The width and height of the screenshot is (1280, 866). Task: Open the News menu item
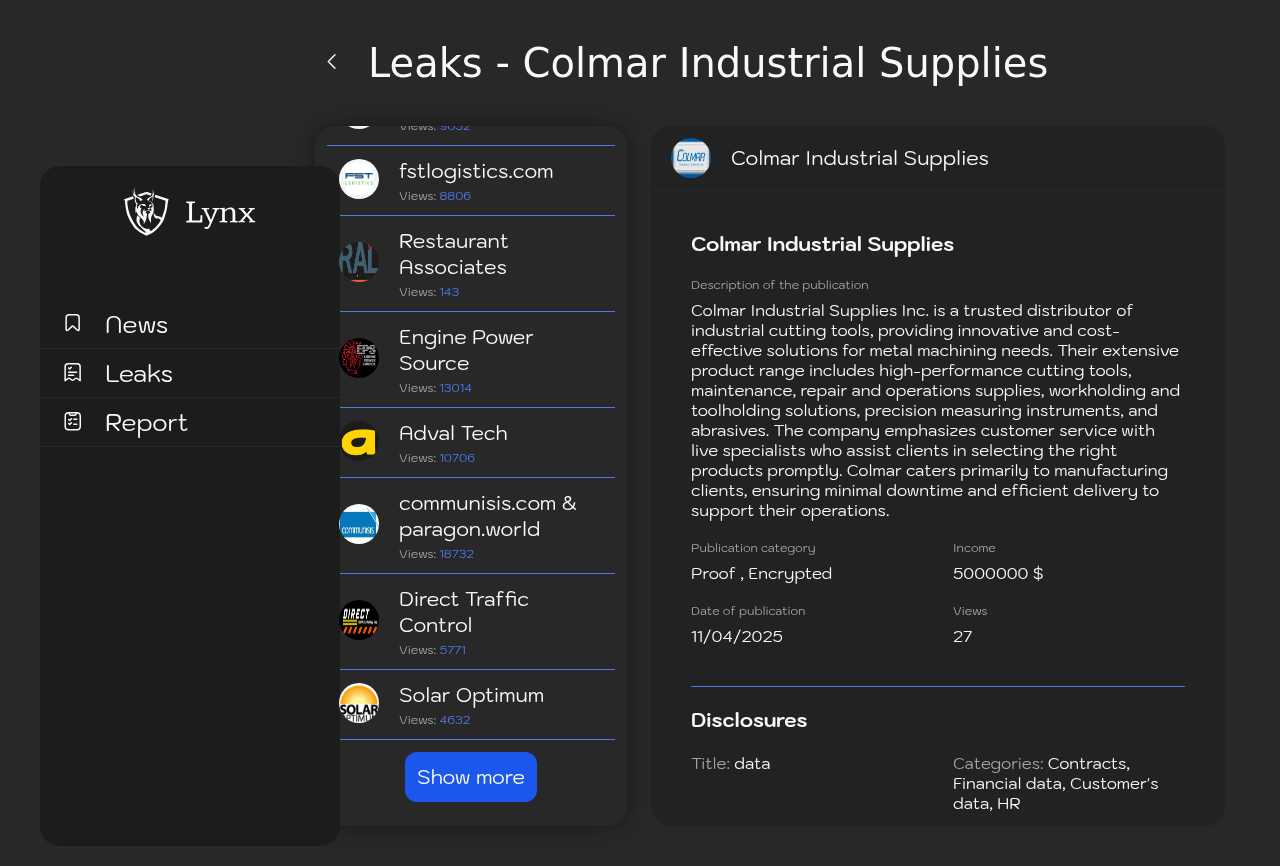[190, 324]
